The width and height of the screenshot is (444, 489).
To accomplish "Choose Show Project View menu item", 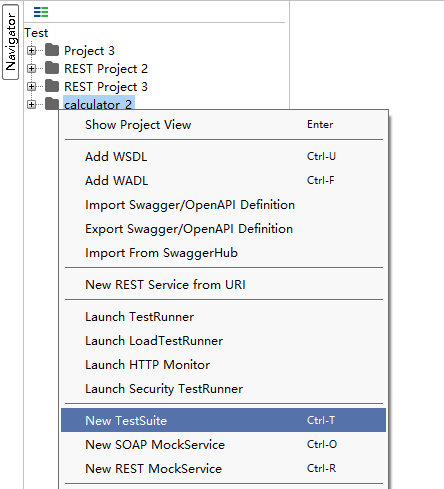I will pyautogui.click(x=223, y=125).
